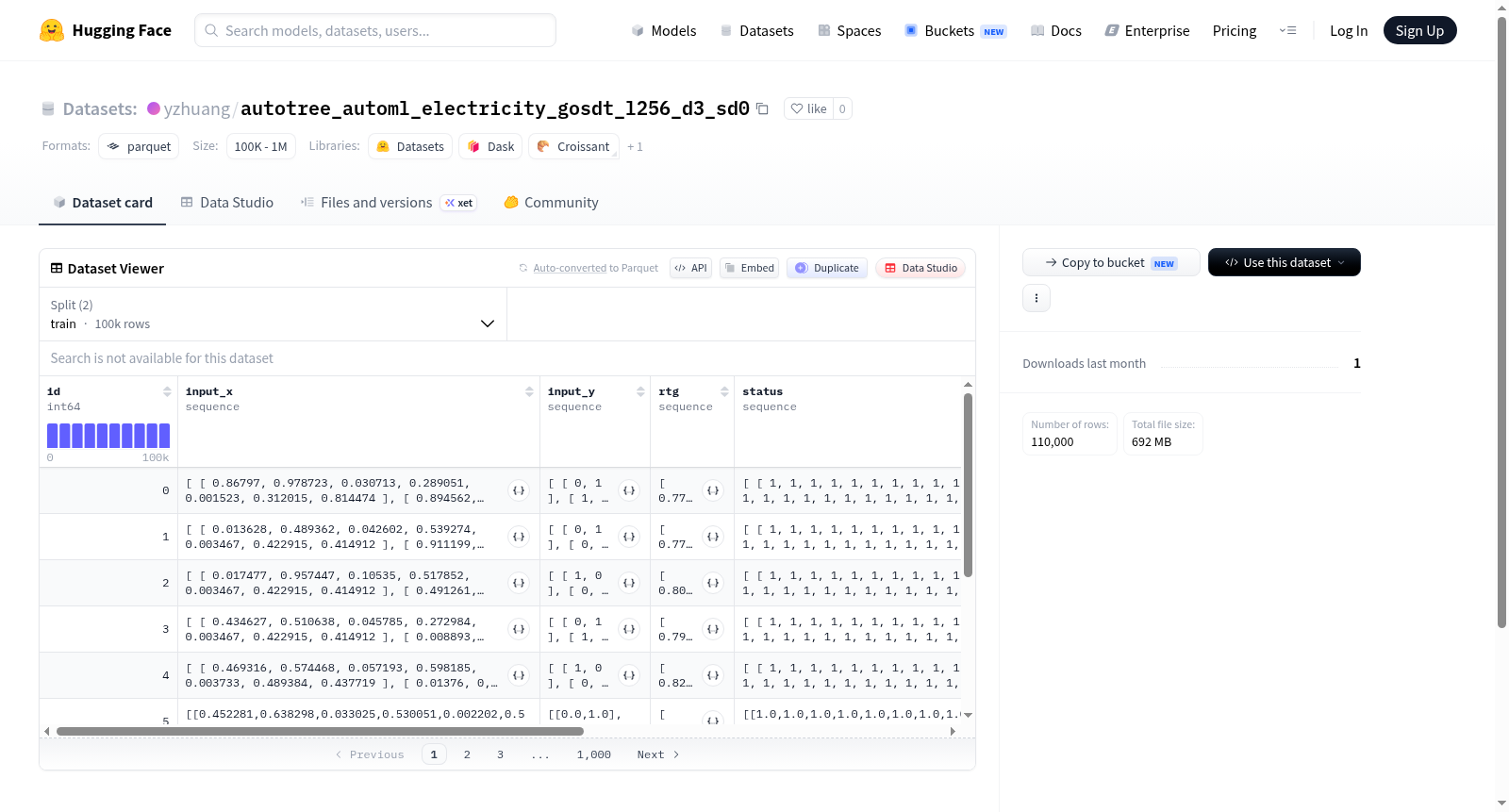Sort by the input_x column

[x=529, y=391]
